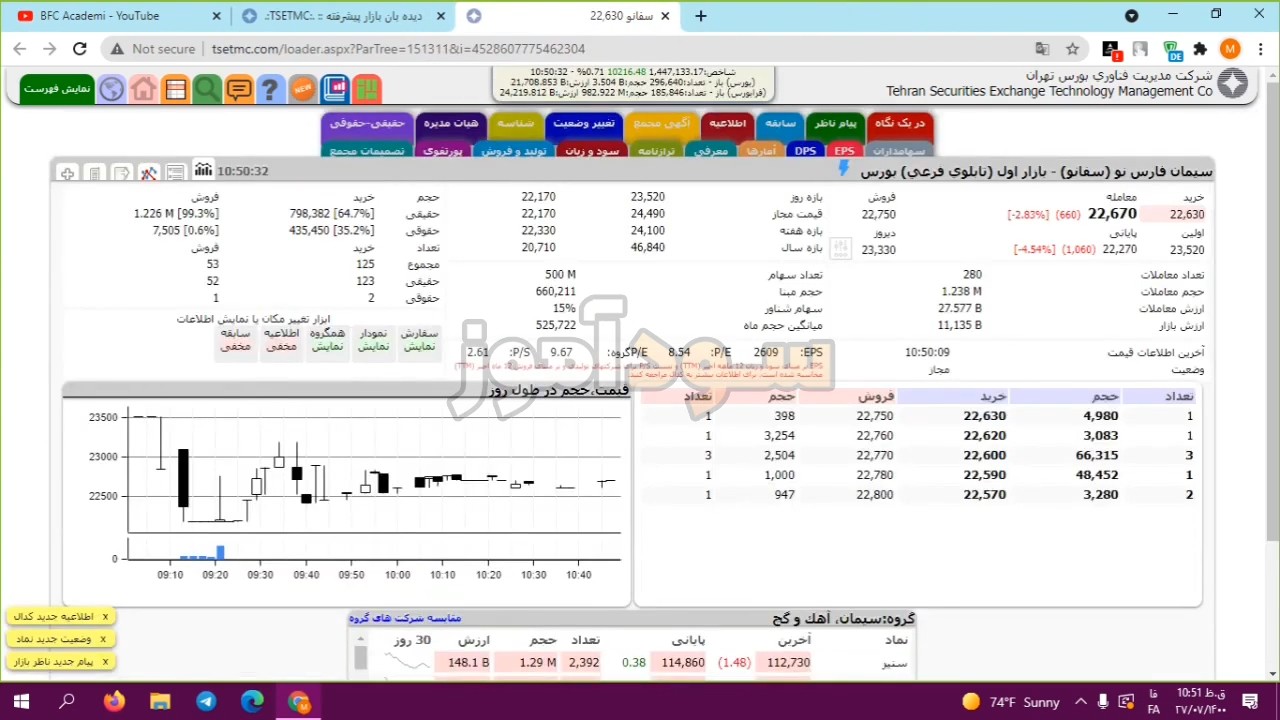
Task: Open the تصمیمات مجمع tab
Action: point(367,151)
